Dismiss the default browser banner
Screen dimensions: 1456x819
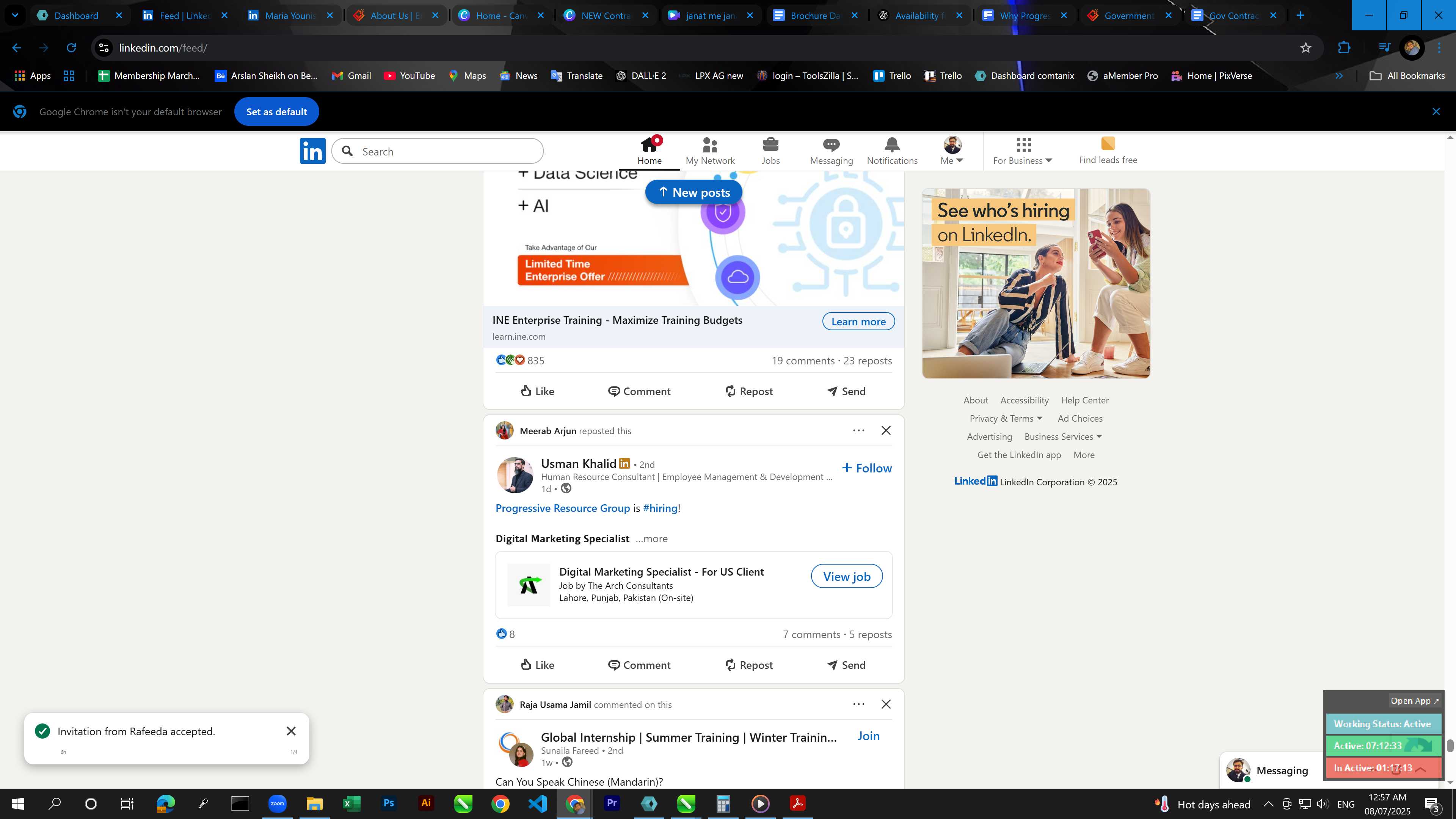1436,112
